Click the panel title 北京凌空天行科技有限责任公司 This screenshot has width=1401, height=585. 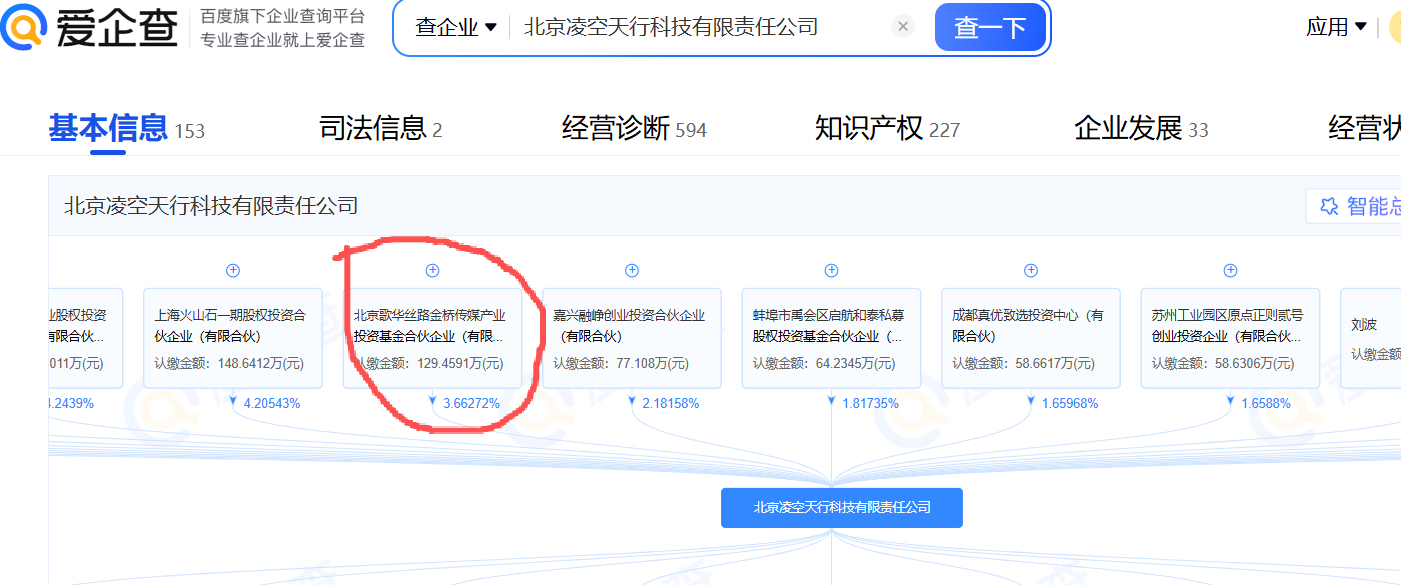pos(211,206)
